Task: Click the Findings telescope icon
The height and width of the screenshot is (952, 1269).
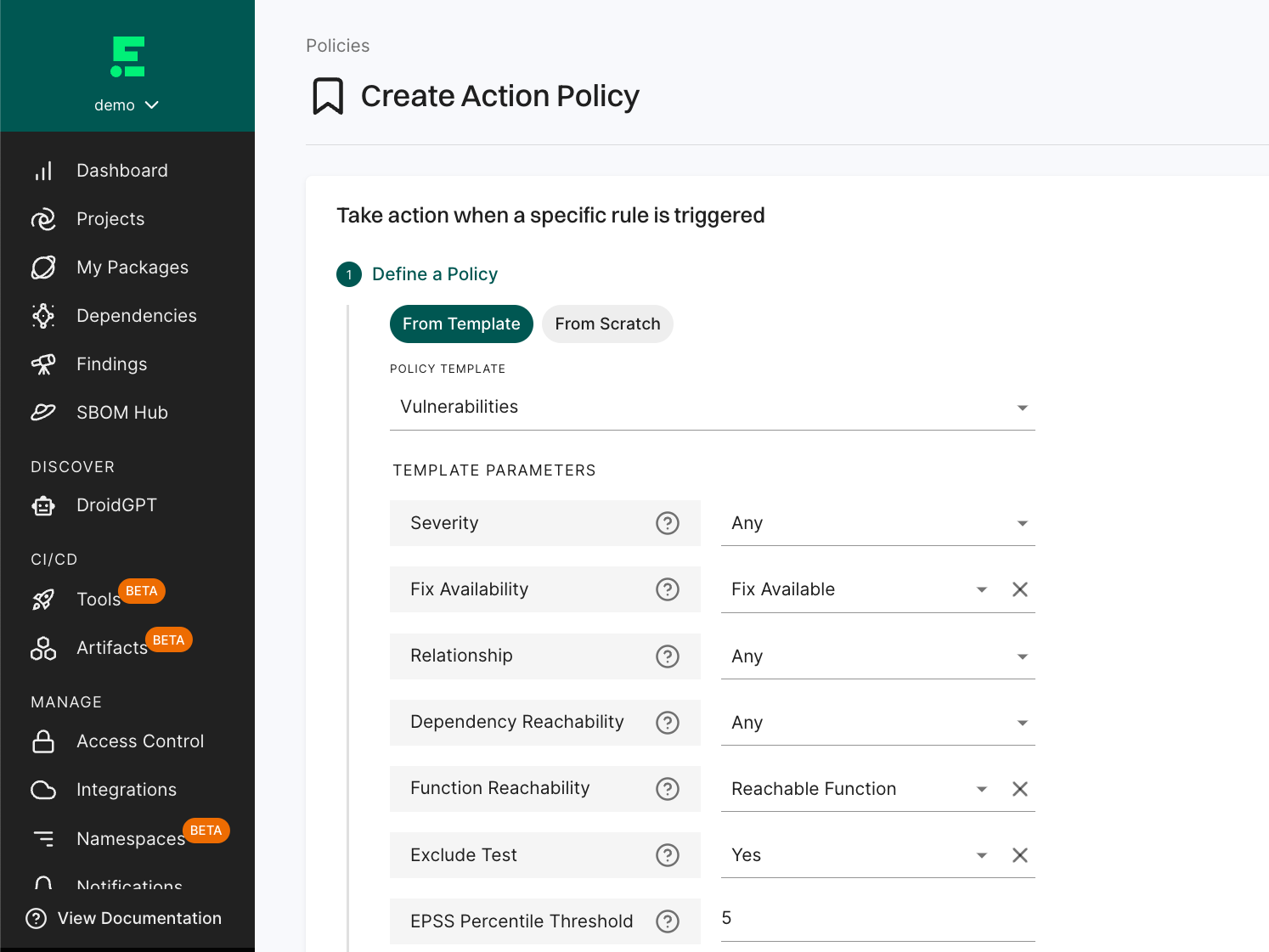Action: click(43, 364)
